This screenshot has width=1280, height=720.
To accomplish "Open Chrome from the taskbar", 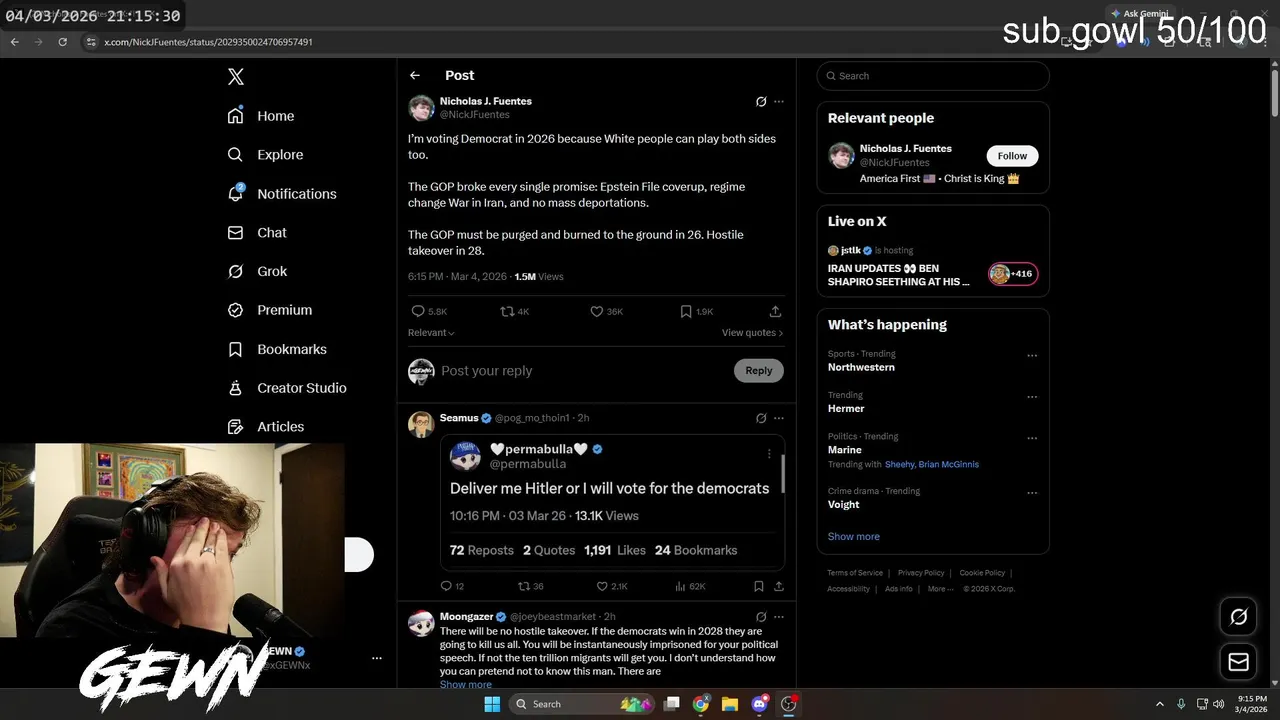I will [701, 704].
